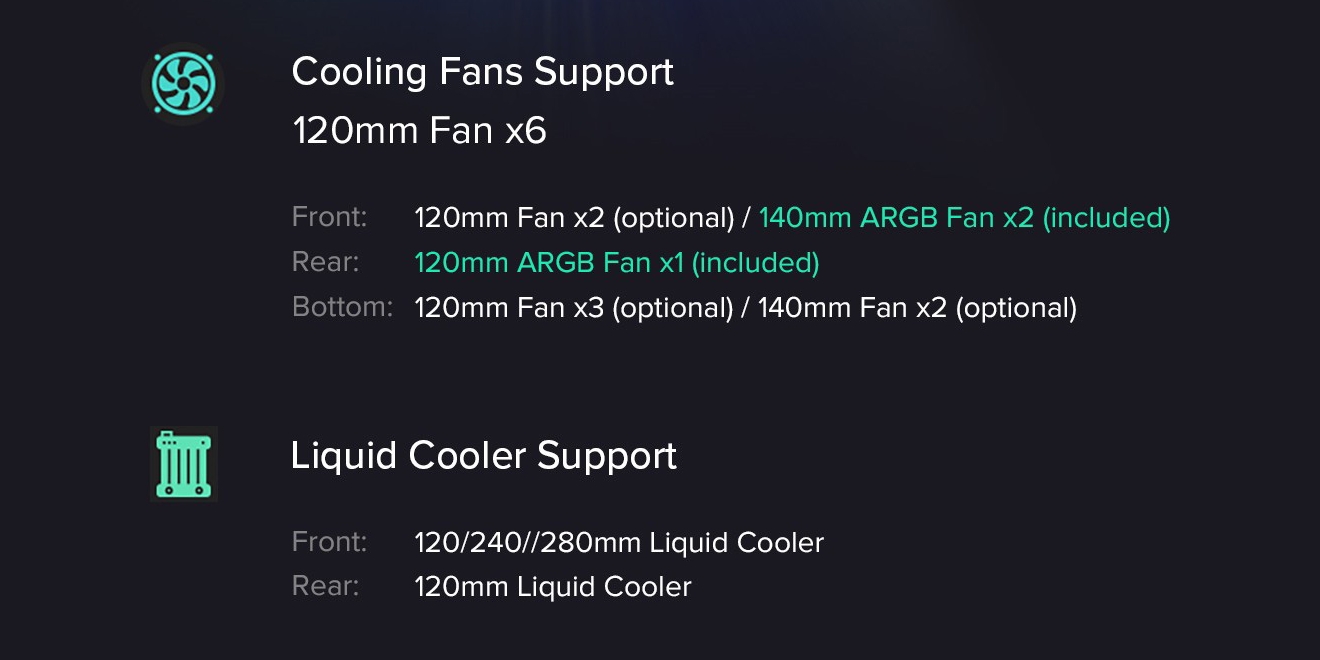The height and width of the screenshot is (660, 1320).
Task: Select the 140mm Fan x2 (optional) text
Action: (x=917, y=308)
